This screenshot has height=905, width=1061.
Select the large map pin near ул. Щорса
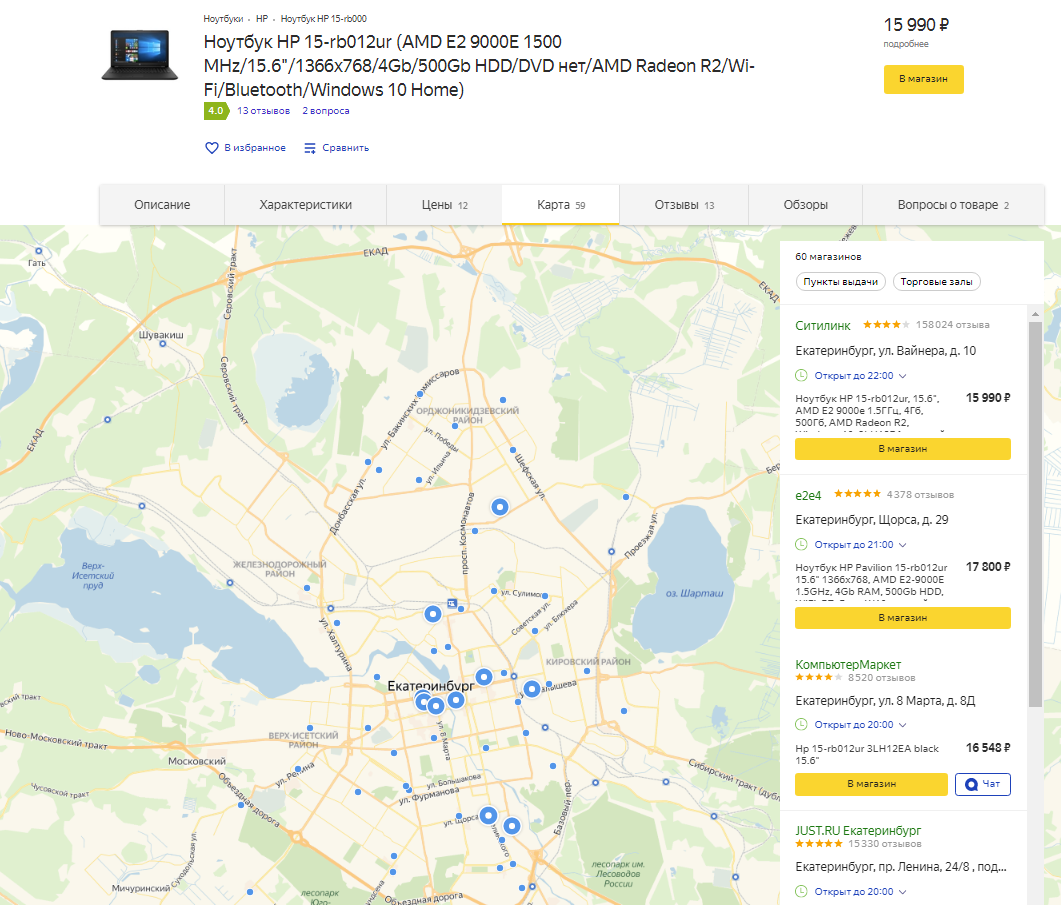pos(489,816)
